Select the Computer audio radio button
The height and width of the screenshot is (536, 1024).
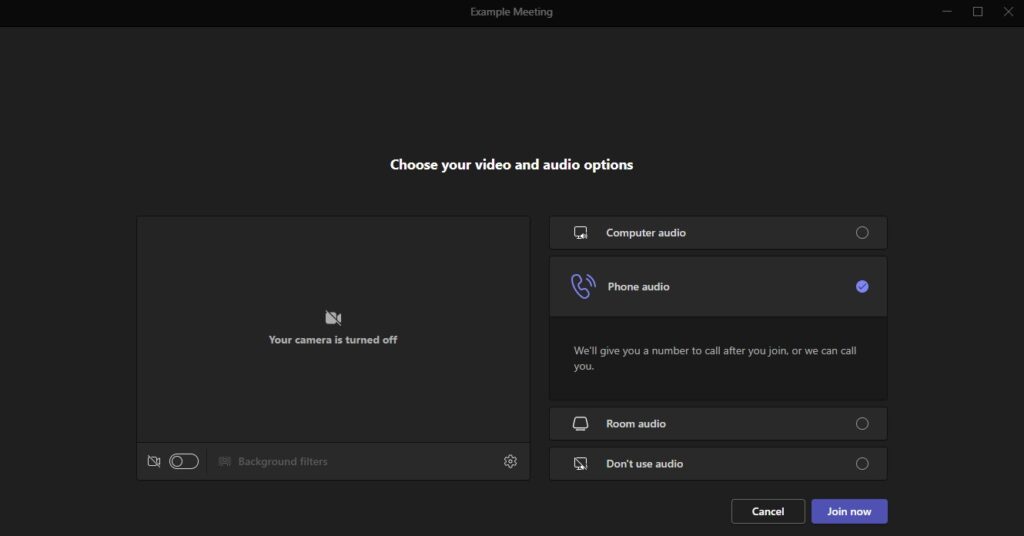tap(862, 232)
